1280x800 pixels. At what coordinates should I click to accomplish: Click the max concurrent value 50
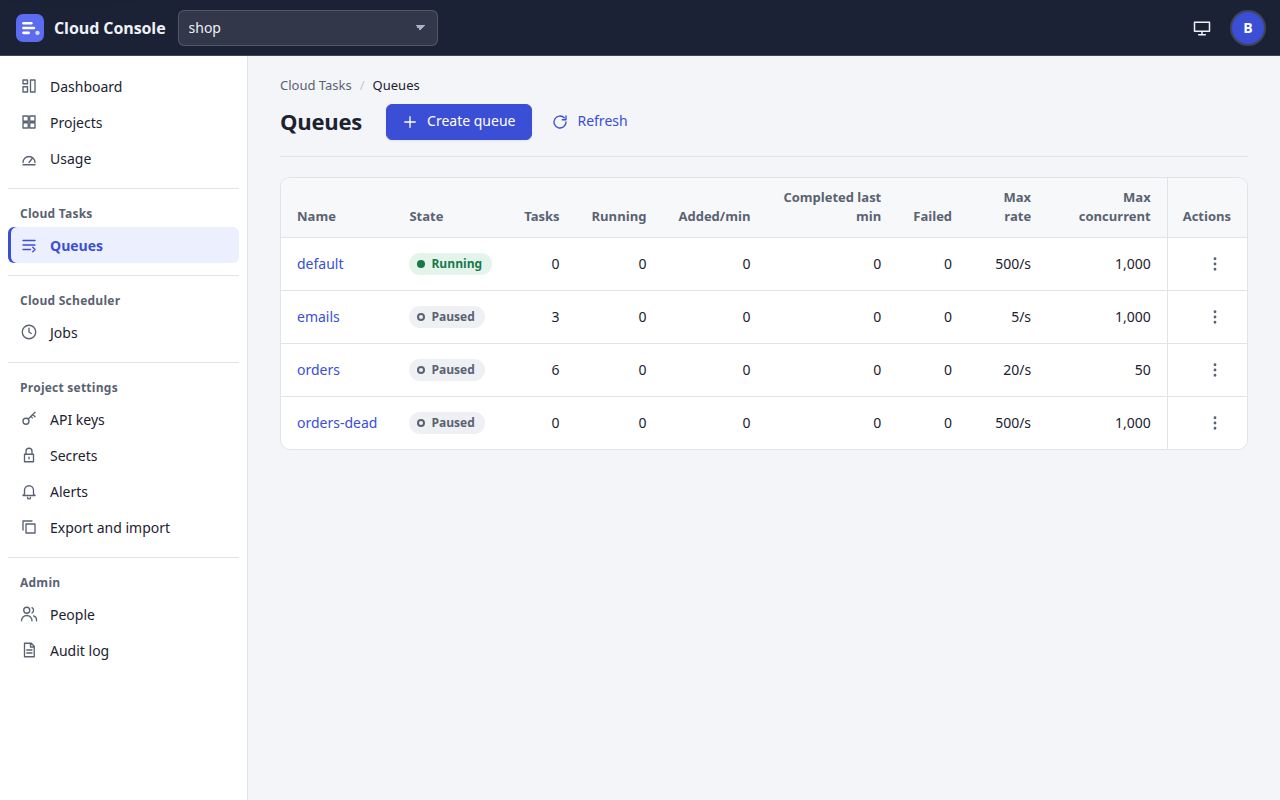(1142, 370)
